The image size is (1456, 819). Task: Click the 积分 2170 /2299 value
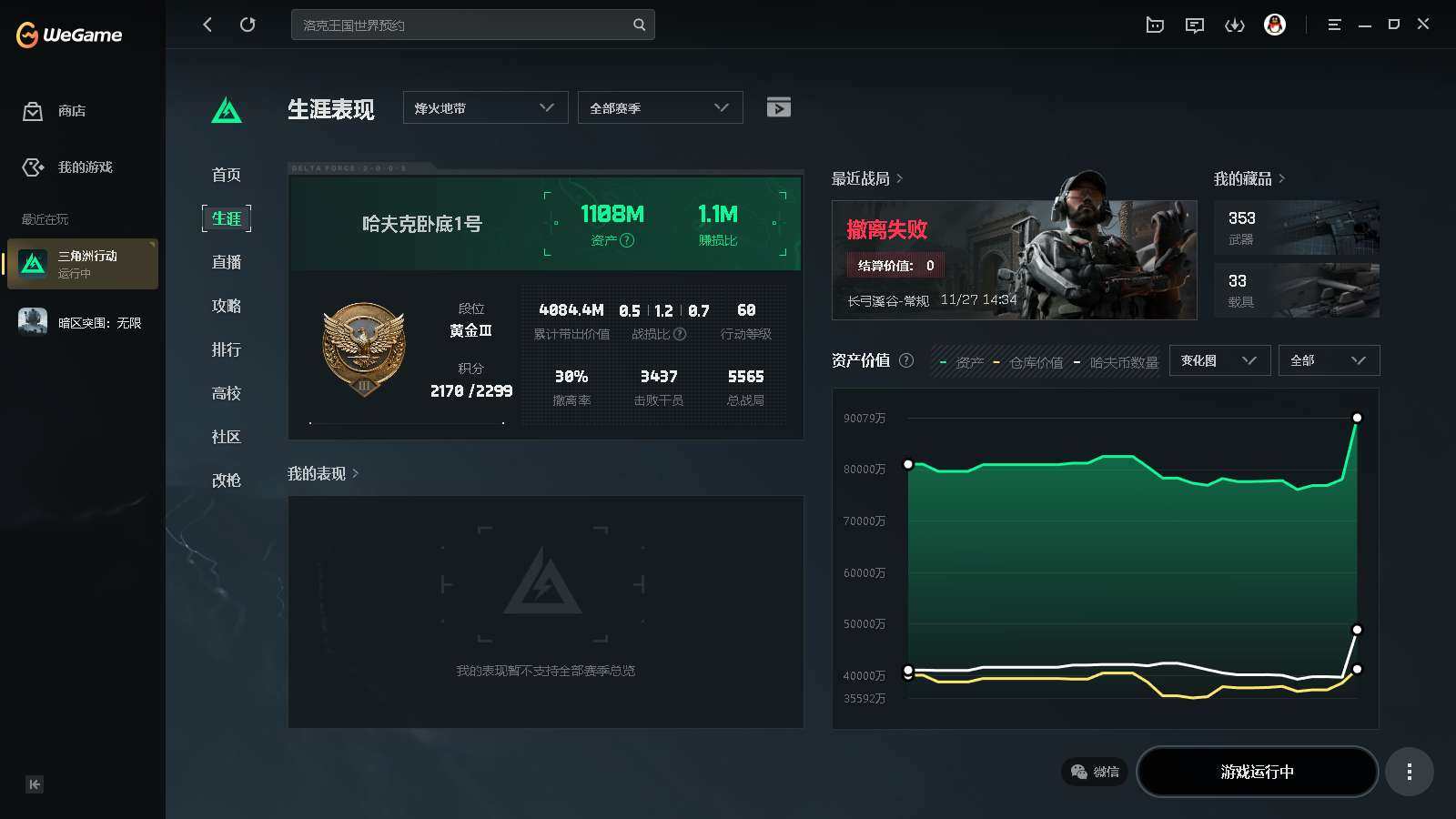[x=471, y=391]
